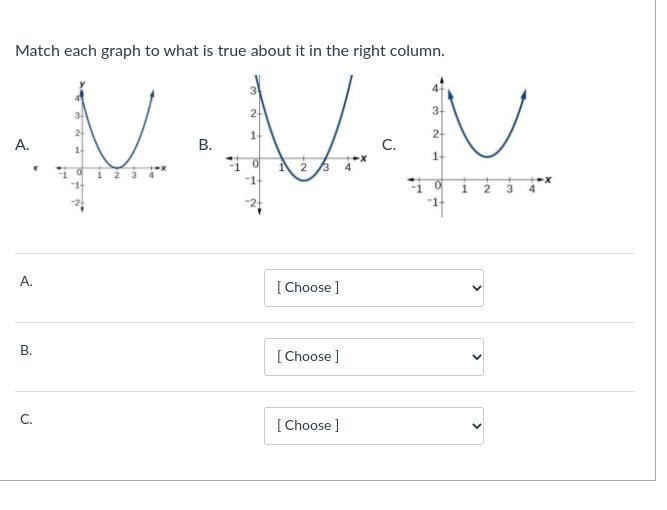Click the x-axis label on graph C
The height and width of the screenshot is (510, 667).
click(x=548, y=180)
